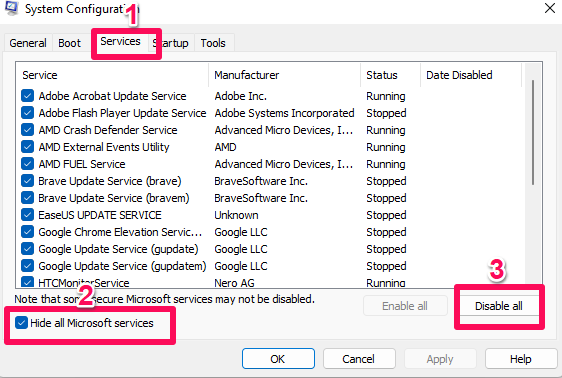
Task: Select Stopped status of EaseUS UPDATE SERVICE
Action: (x=386, y=215)
